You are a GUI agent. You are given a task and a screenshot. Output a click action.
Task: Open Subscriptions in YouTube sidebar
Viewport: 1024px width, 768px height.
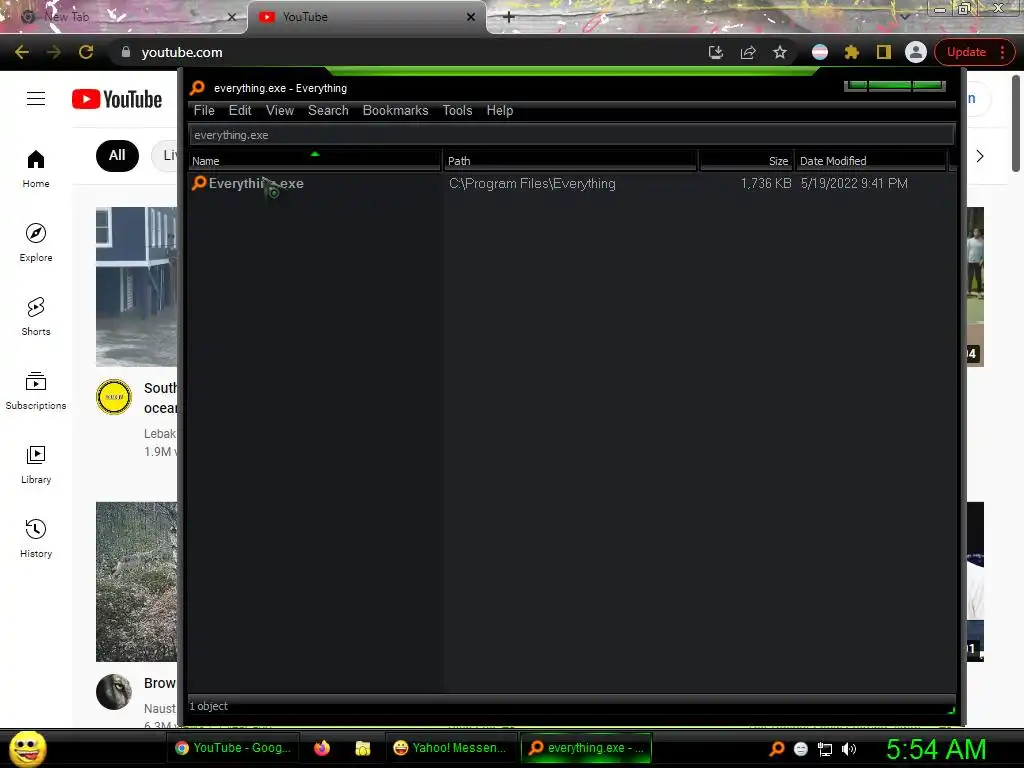point(36,391)
